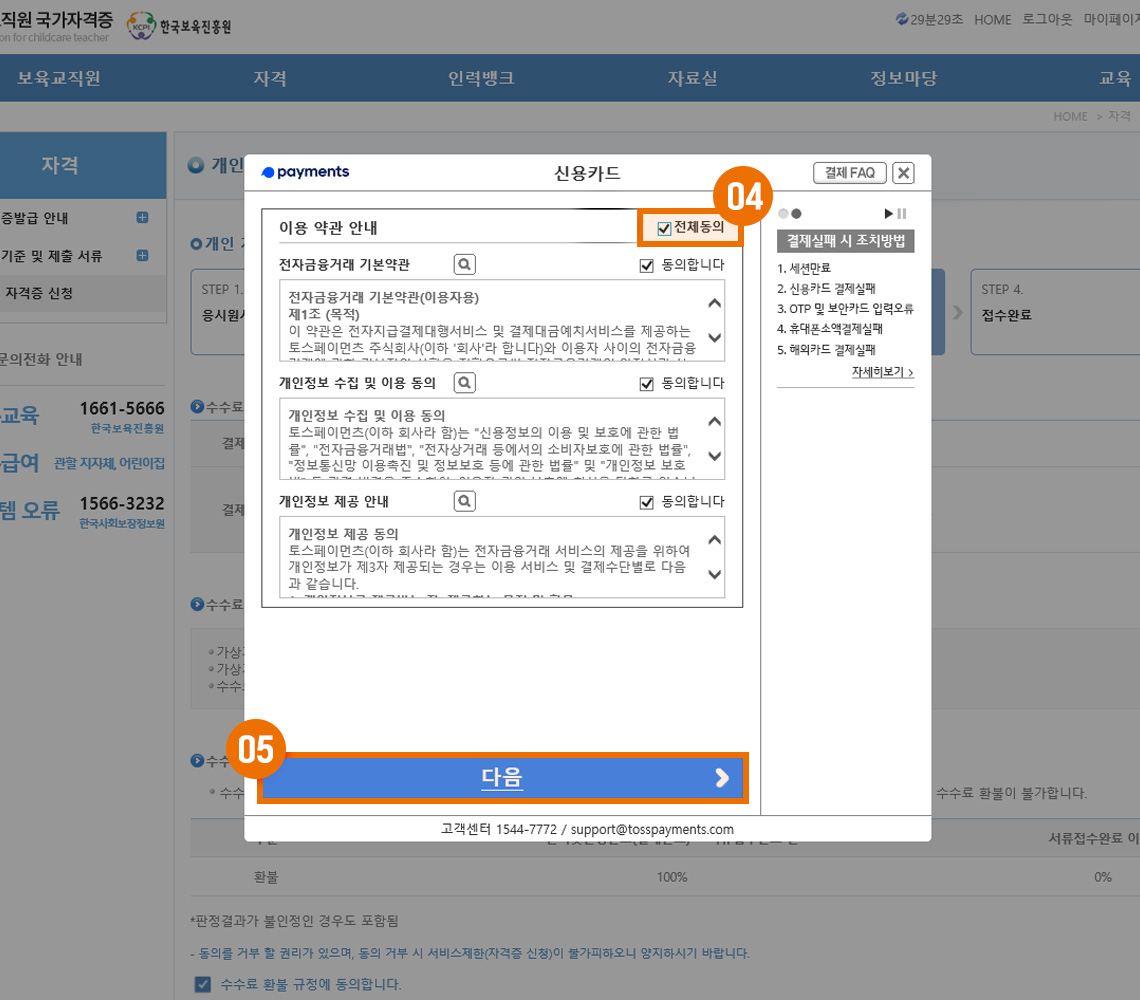Image resolution: width=1140 pixels, height=1000 pixels.
Task: Expand the 증발급 안내 plus icon
Action: click(x=142, y=218)
